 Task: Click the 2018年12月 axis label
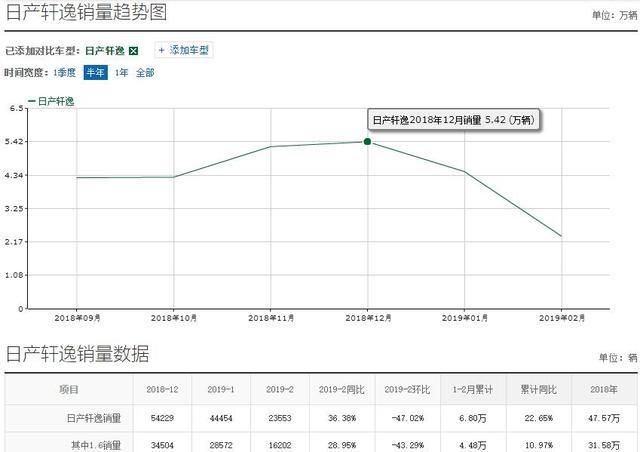point(368,318)
